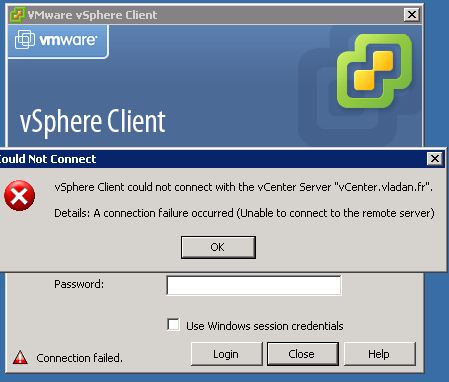
Task: Close the VMware vSphere Client window
Action: pyautogui.click(x=412, y=15)
